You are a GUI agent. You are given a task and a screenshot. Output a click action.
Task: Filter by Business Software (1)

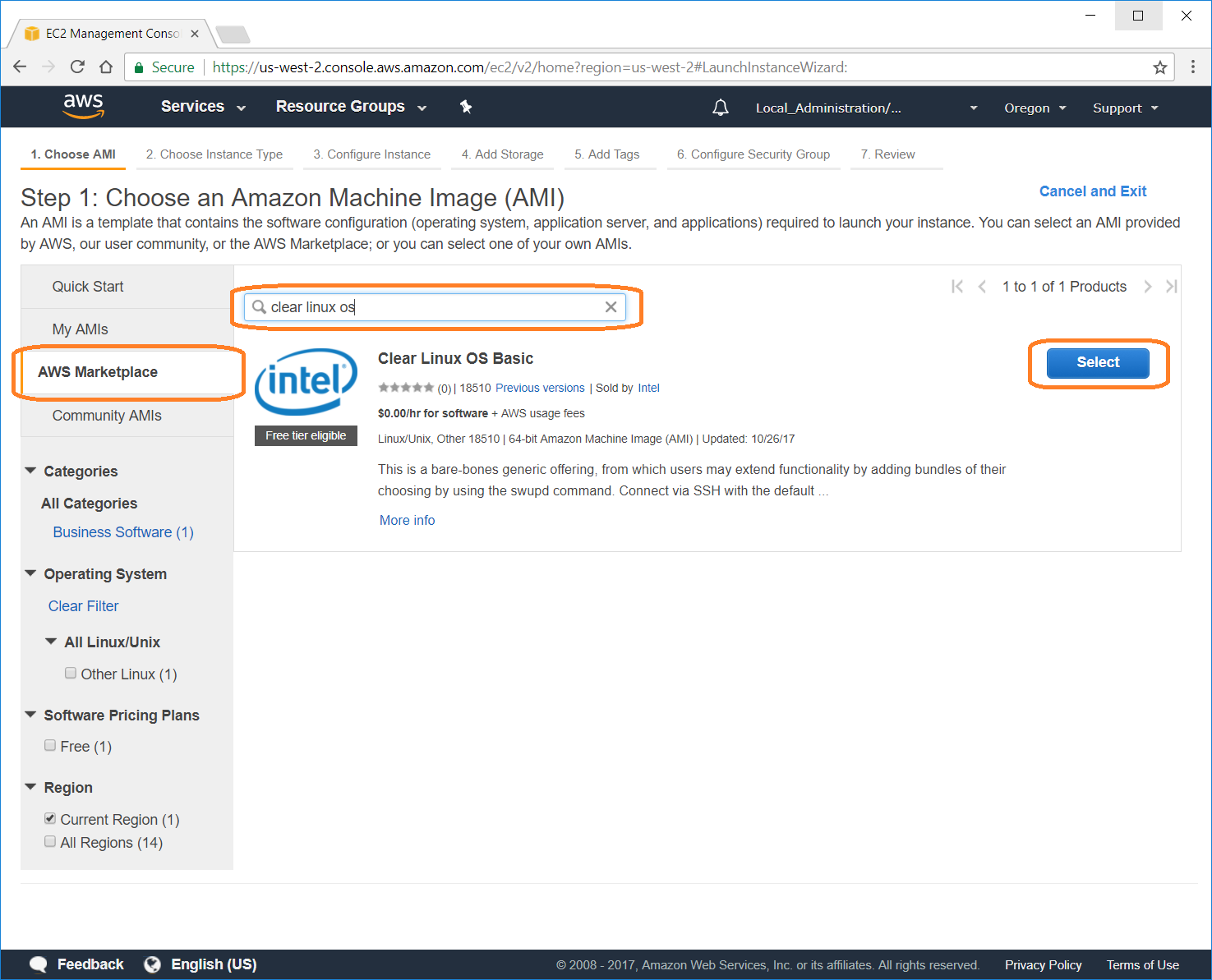(123, 532)
